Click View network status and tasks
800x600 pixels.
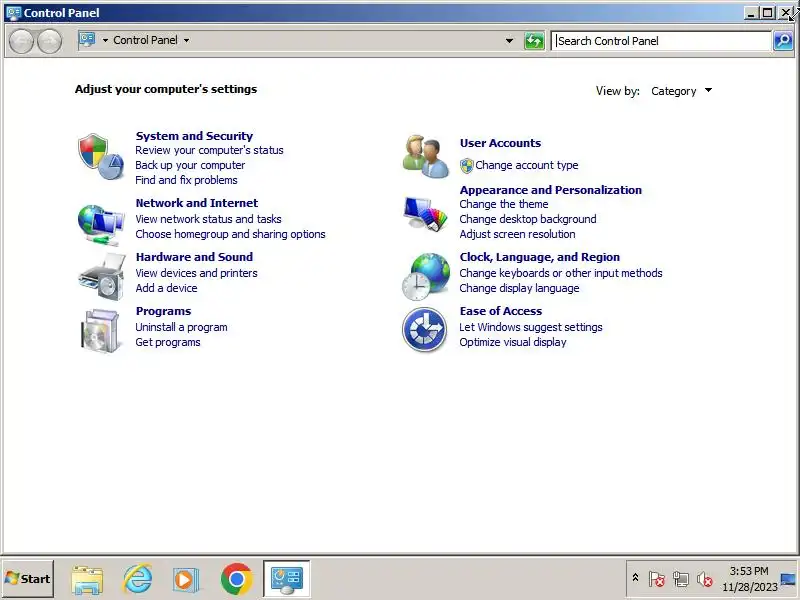(208, 219)
